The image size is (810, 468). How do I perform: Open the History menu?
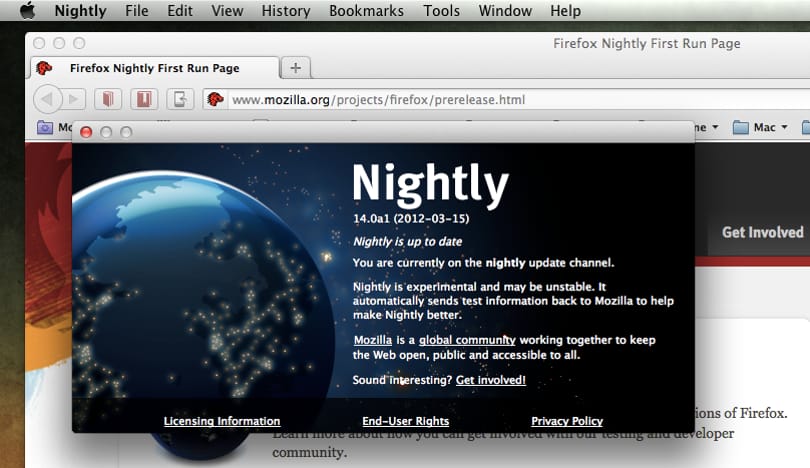click(x=286, y=10)
